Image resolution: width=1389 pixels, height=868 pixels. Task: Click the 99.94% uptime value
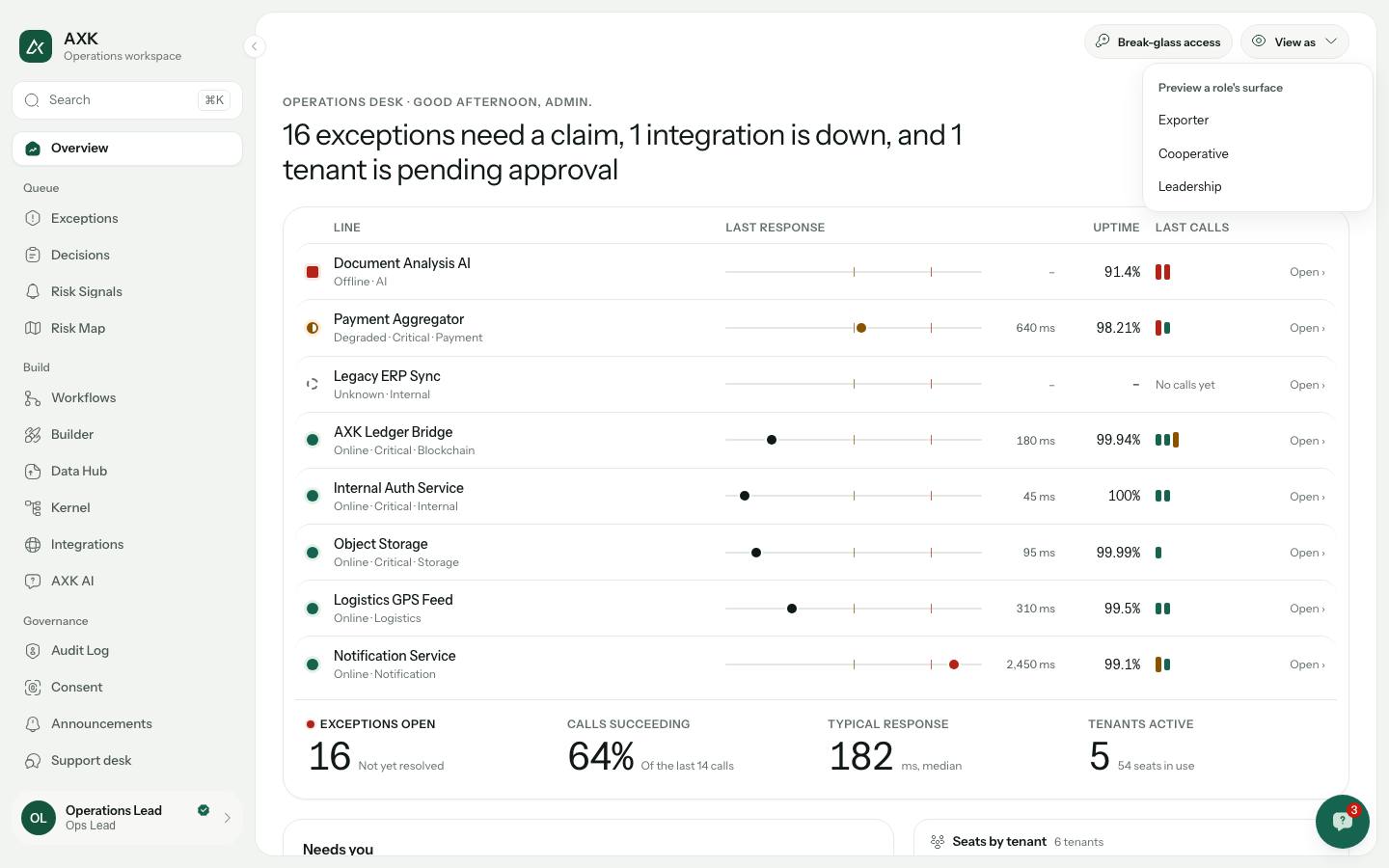click(1118, 440)
